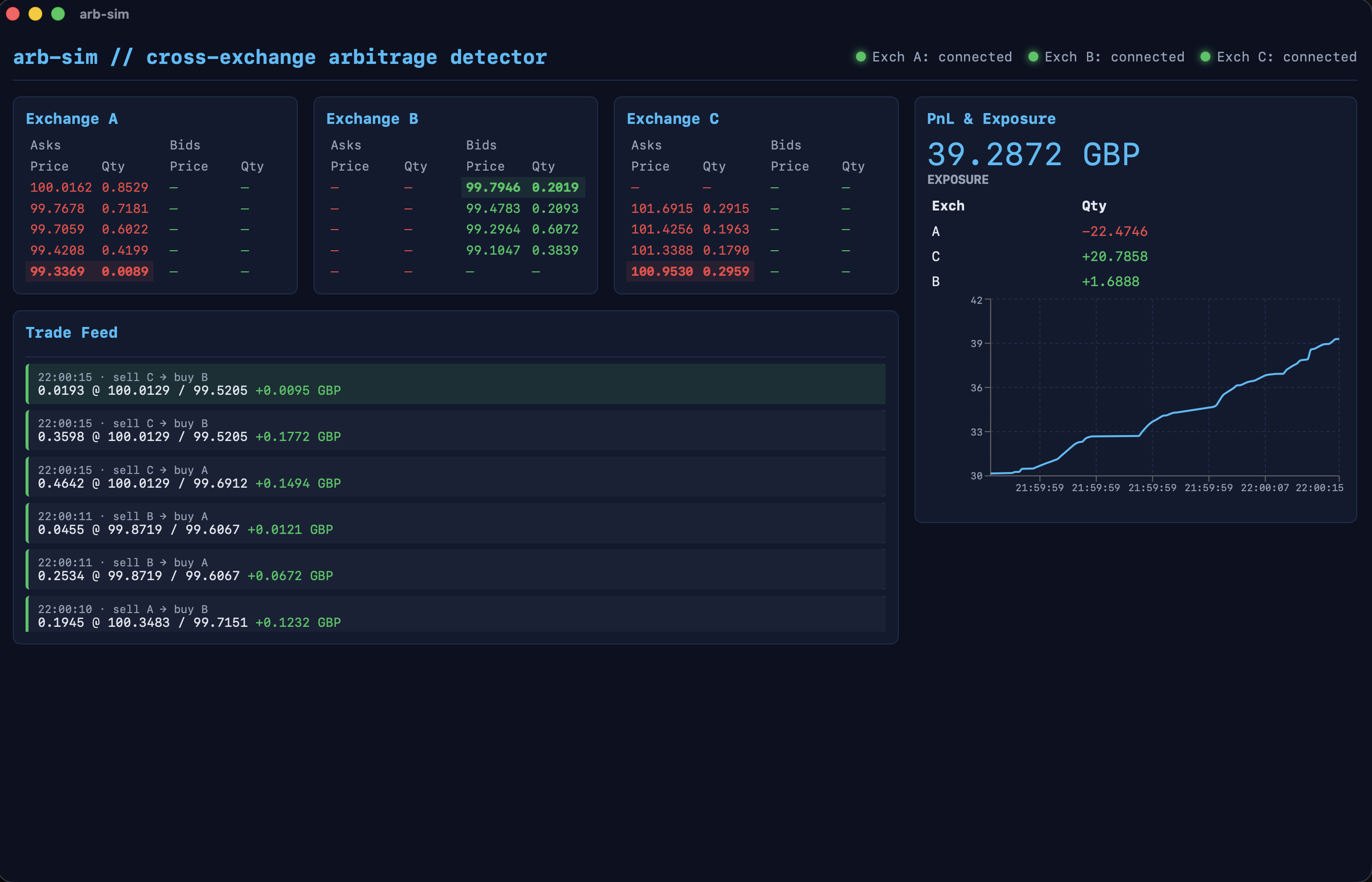Click the 39.2872 GBP PnL value
The height and width of the screenshot is (882, 1372).
point(1033,155)
